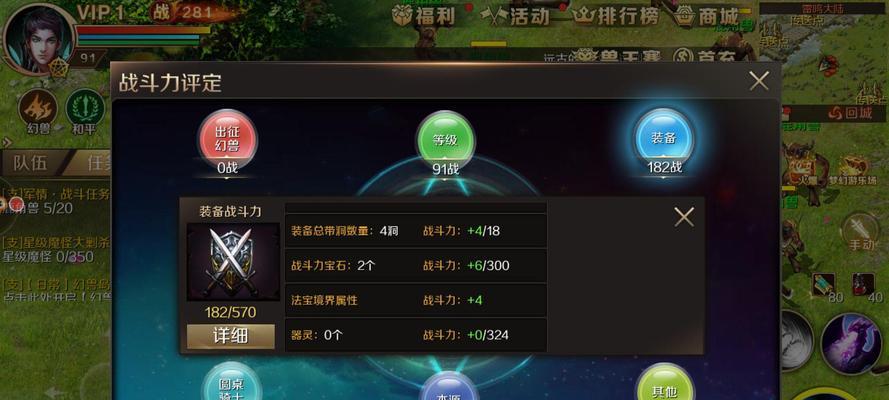
Task: Select the green 等级 orb
Action: (x=446, y=140)
